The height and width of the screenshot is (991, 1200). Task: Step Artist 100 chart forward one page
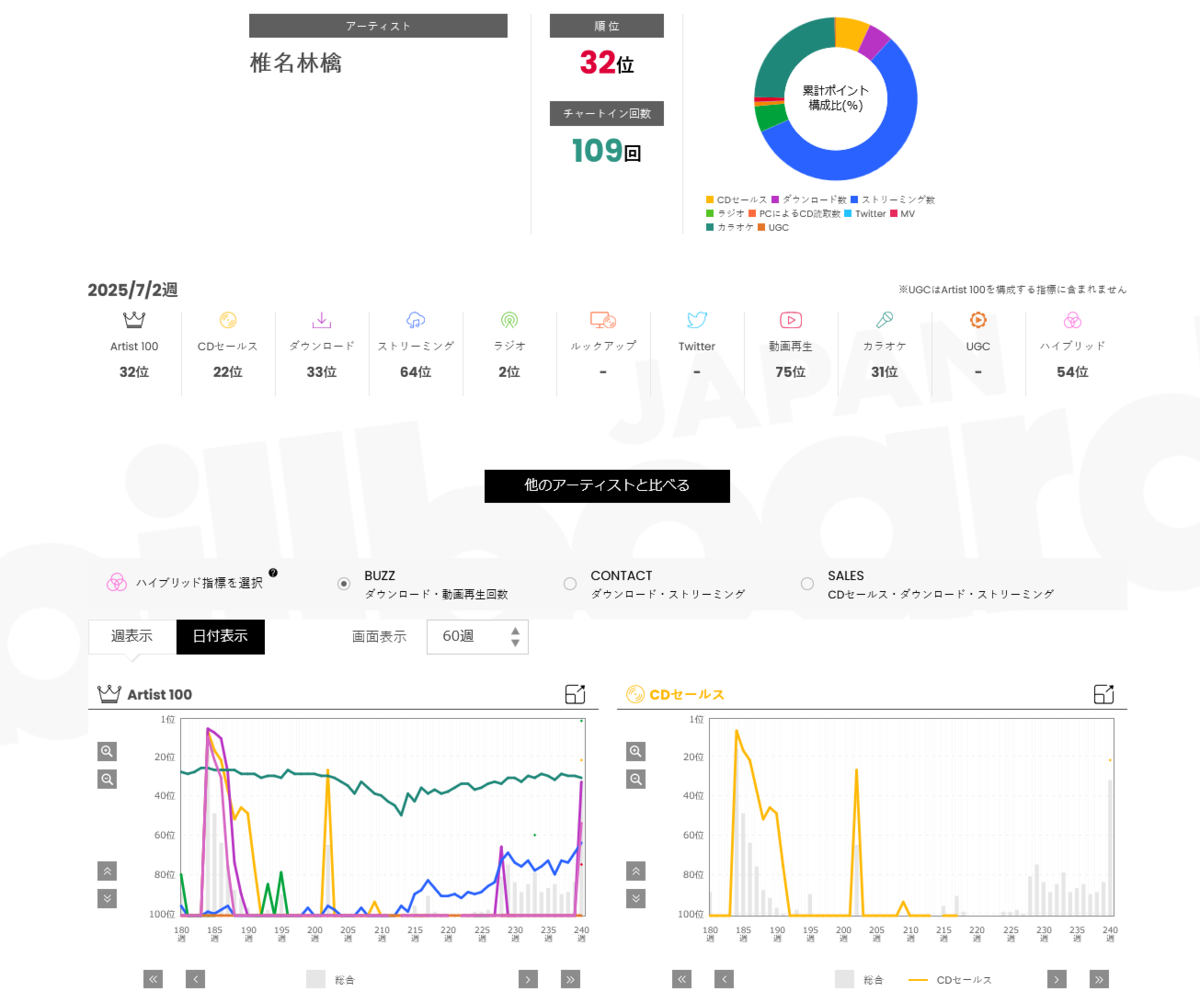click(528, 979)
